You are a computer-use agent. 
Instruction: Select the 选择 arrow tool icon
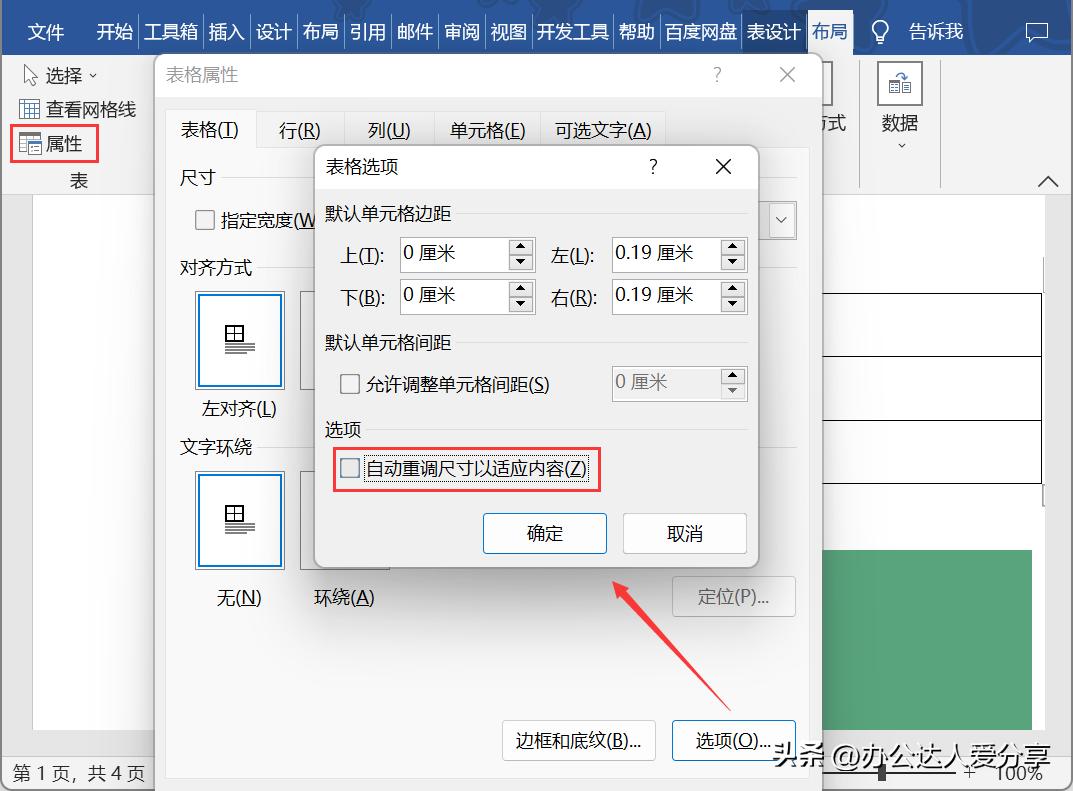(30, 75)
